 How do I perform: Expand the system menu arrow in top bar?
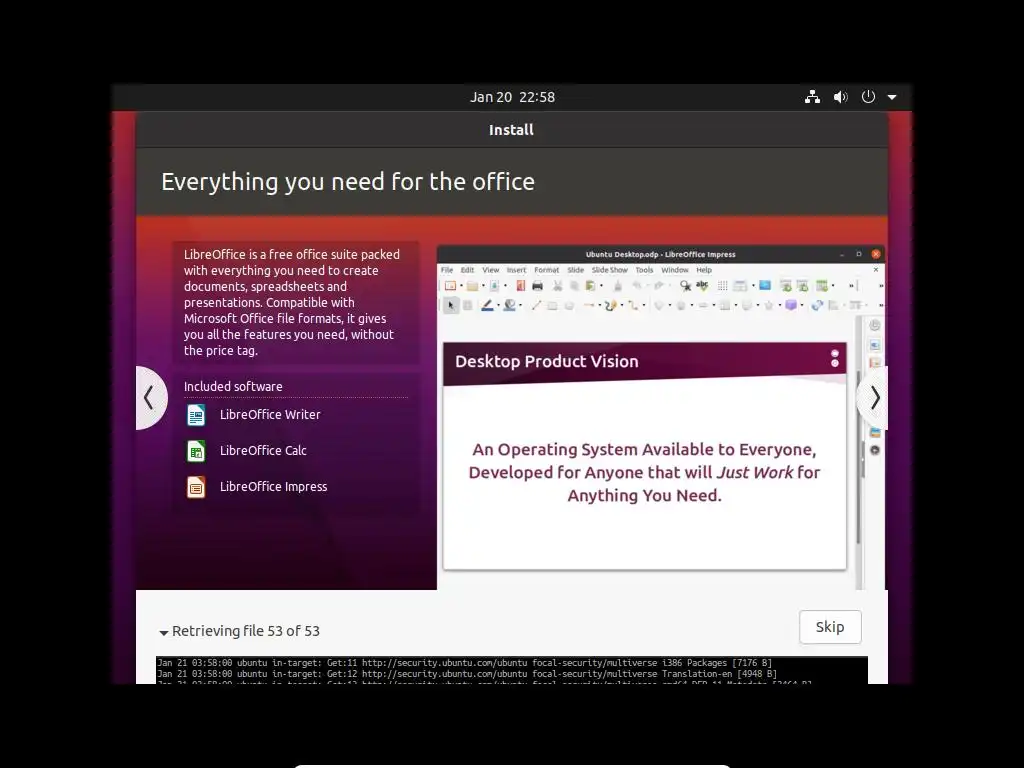(892, 97)
